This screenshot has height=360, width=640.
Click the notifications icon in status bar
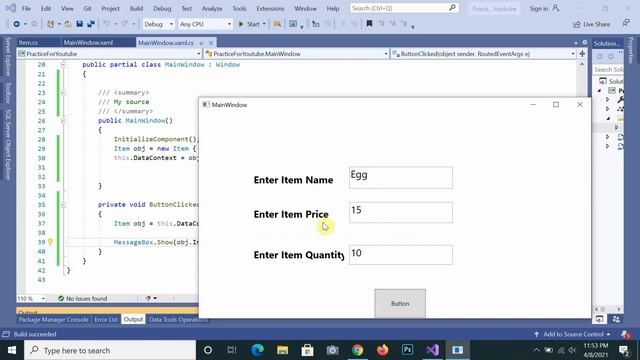click(626, 334)
